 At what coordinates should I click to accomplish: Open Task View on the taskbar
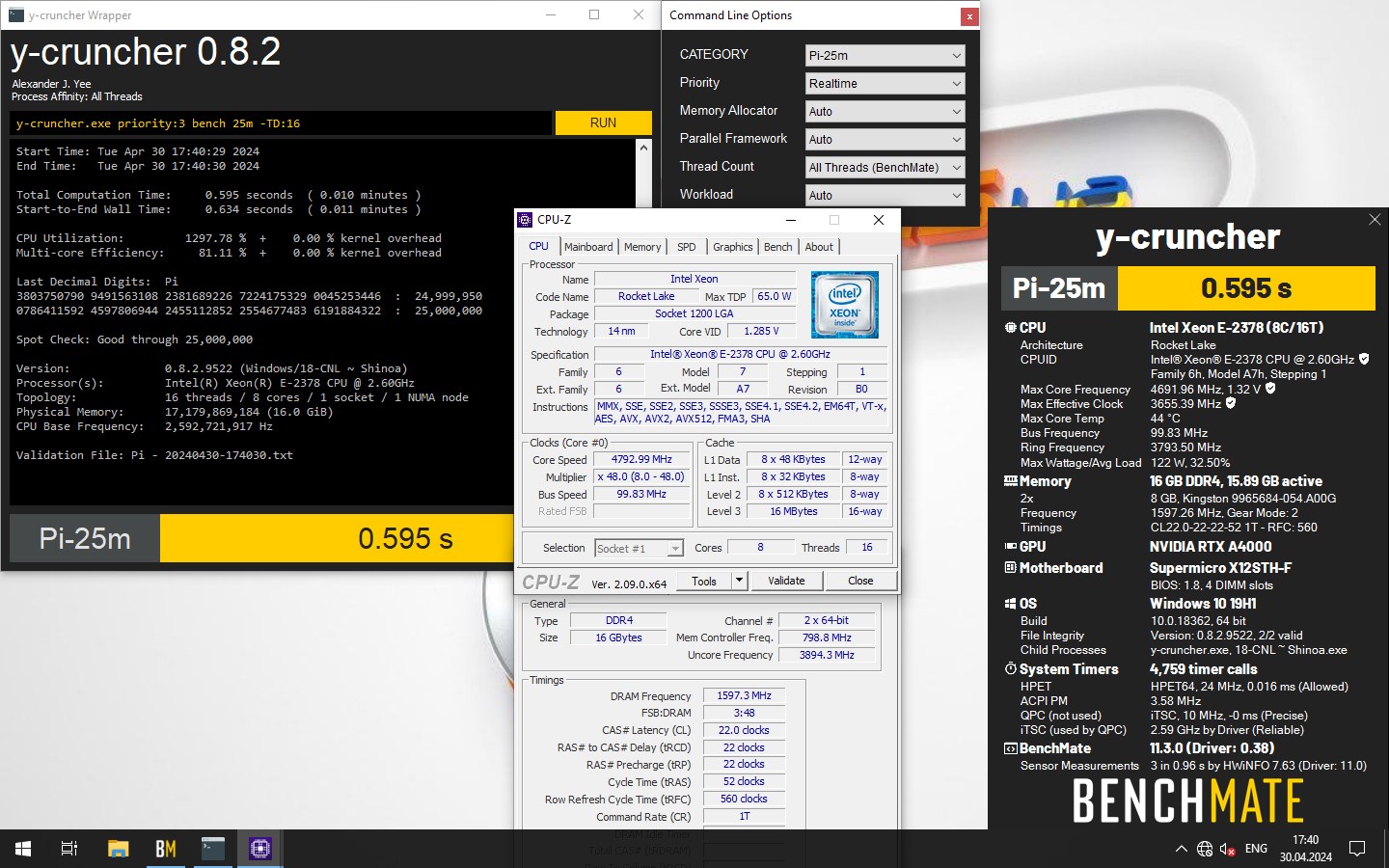[x=69, y=849]
